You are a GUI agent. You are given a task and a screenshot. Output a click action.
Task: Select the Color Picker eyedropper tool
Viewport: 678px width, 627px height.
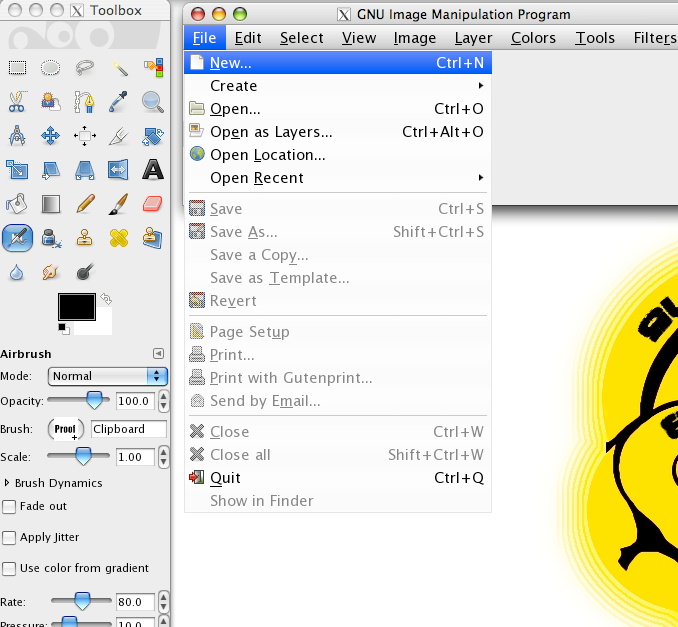point(118,102)
